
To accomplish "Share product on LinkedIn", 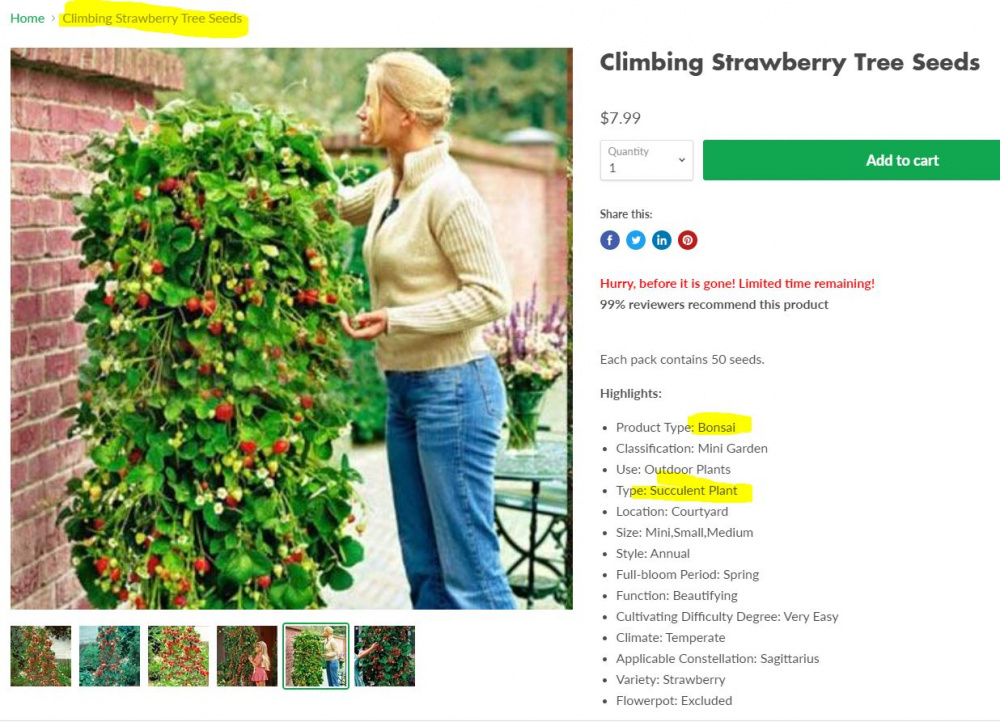I will (x=661, y=240).
